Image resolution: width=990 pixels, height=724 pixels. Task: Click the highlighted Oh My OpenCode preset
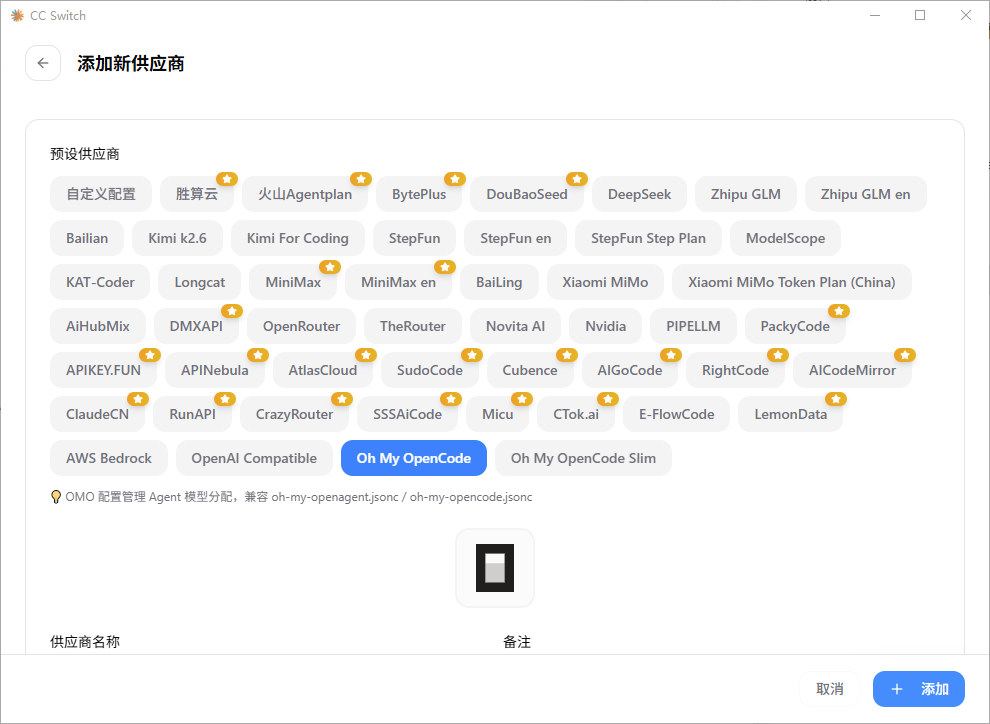tap(414, 458)
